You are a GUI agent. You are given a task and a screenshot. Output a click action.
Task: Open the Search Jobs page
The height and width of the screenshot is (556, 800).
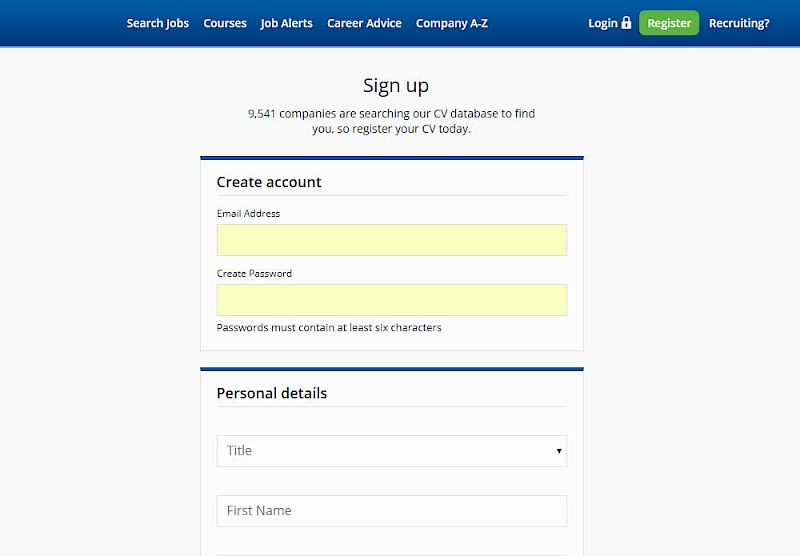[158, 23]
